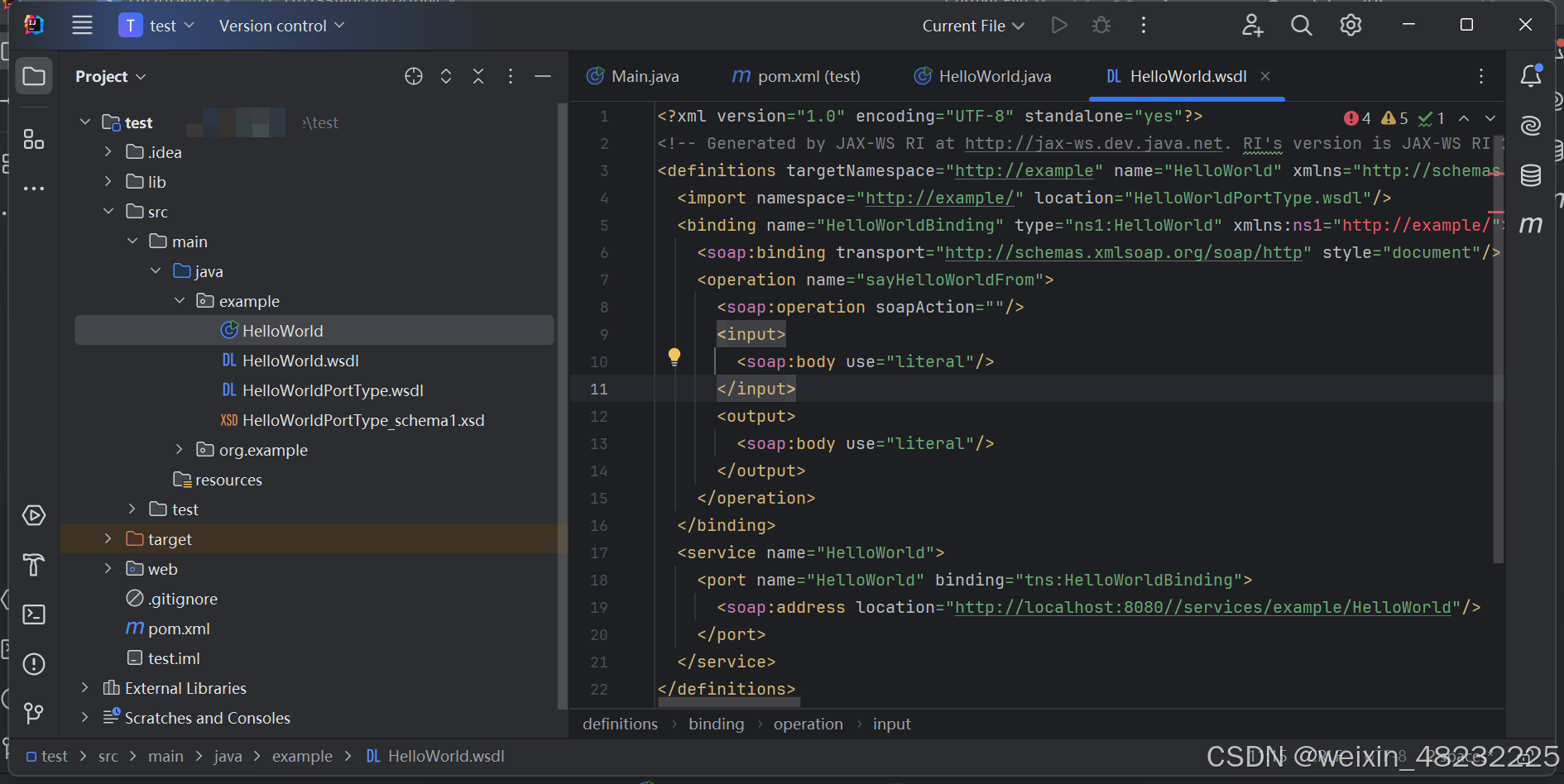Open Current File run configuration dropdown
1564x784 pixels.
[973, 26]
